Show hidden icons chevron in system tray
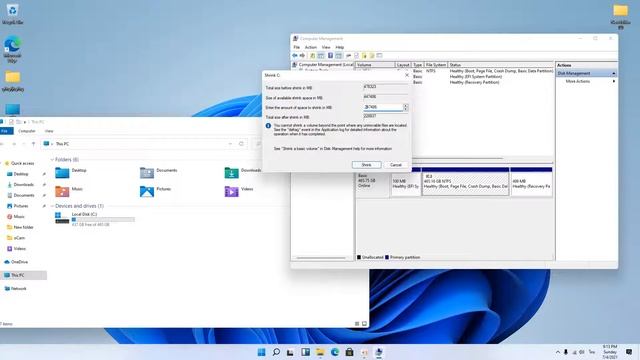Screen dimensions: 640x360 coord(558,352)
